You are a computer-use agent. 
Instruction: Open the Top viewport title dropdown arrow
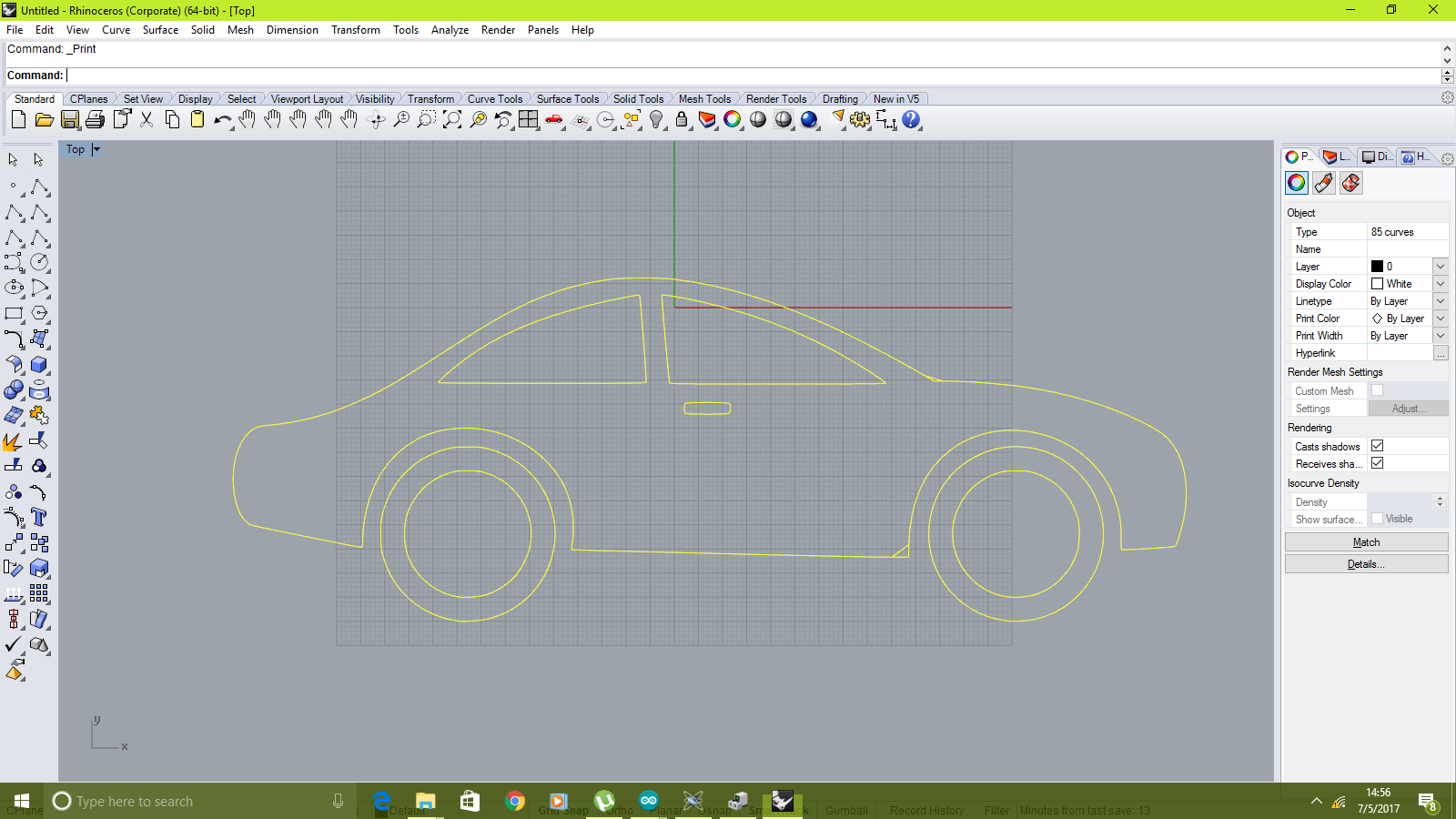tap(96, 149)
